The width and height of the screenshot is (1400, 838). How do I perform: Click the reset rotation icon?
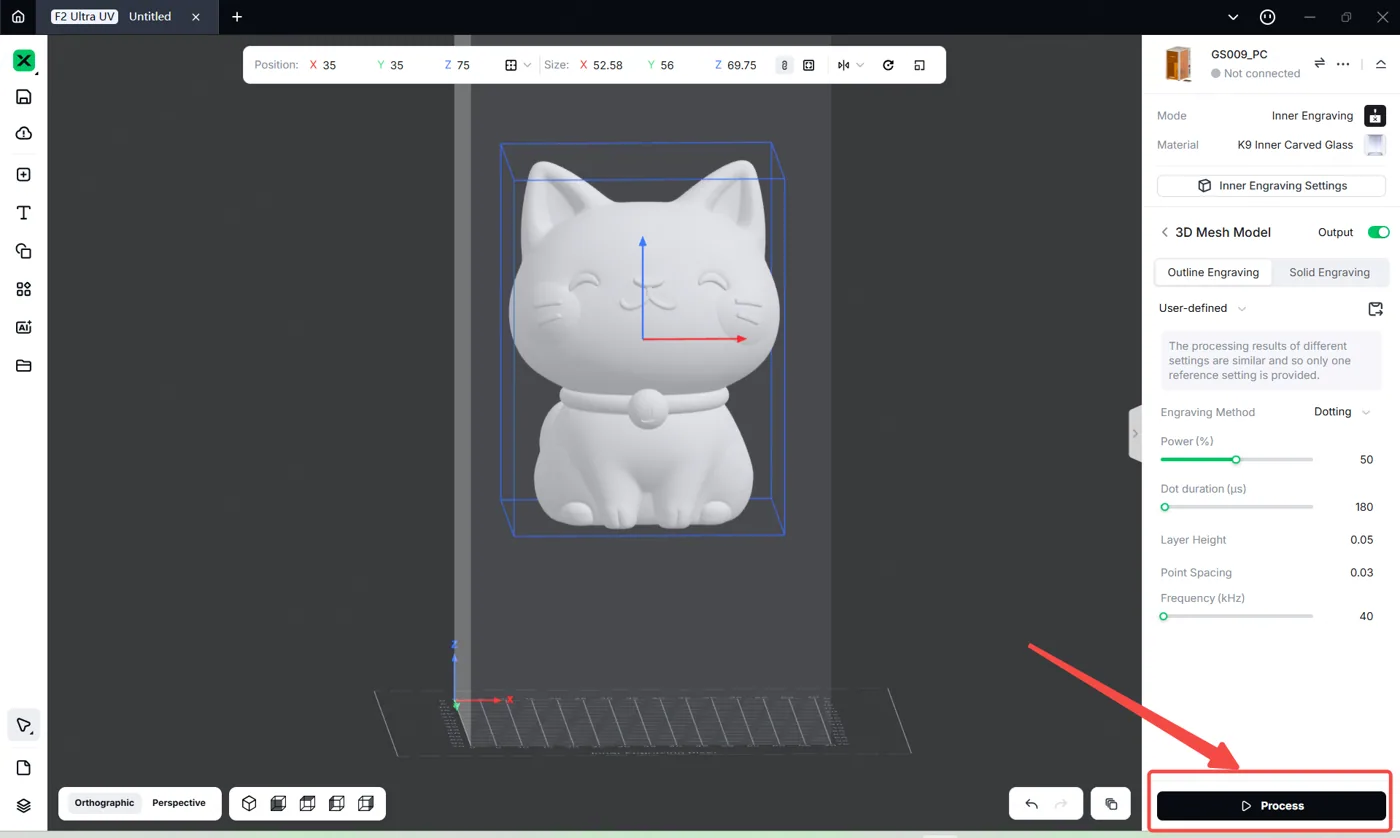tap(888, 65)
